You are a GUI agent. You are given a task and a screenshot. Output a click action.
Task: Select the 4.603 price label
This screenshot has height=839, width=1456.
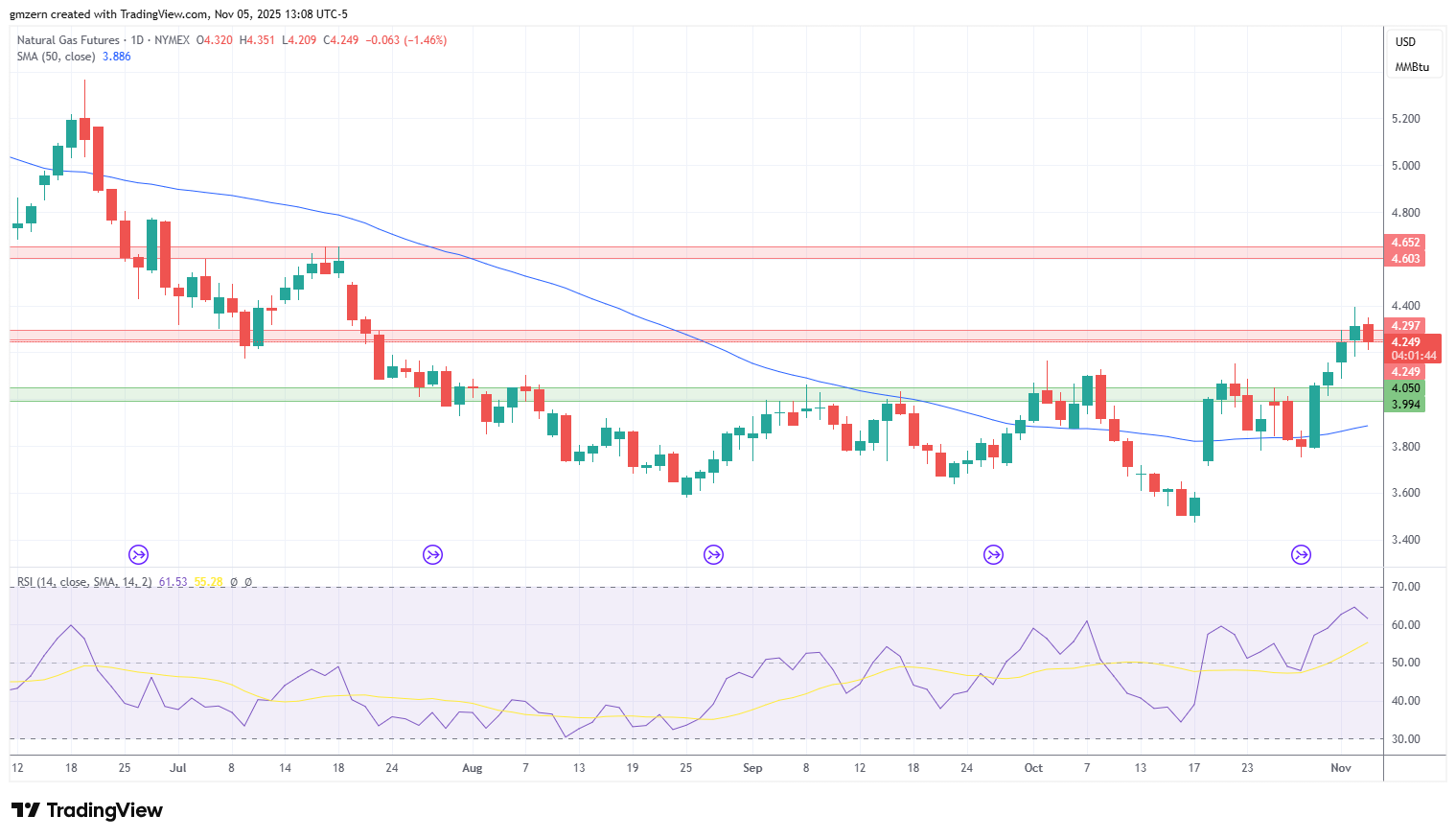tap(1405, 259)
